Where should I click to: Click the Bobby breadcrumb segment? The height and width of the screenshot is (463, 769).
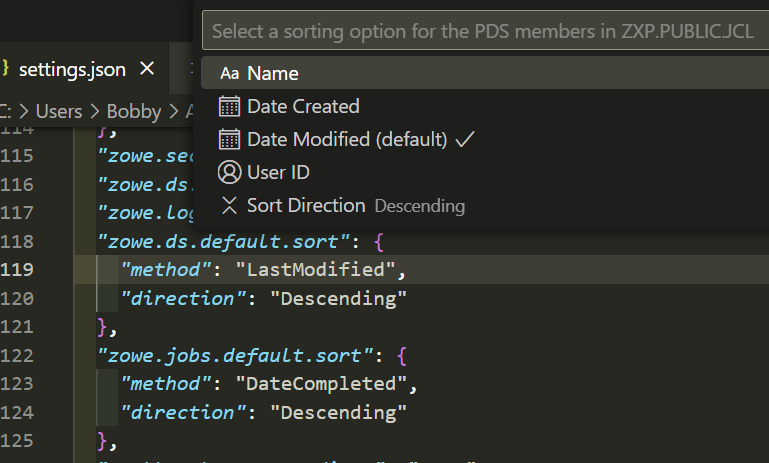coord(134,112)
